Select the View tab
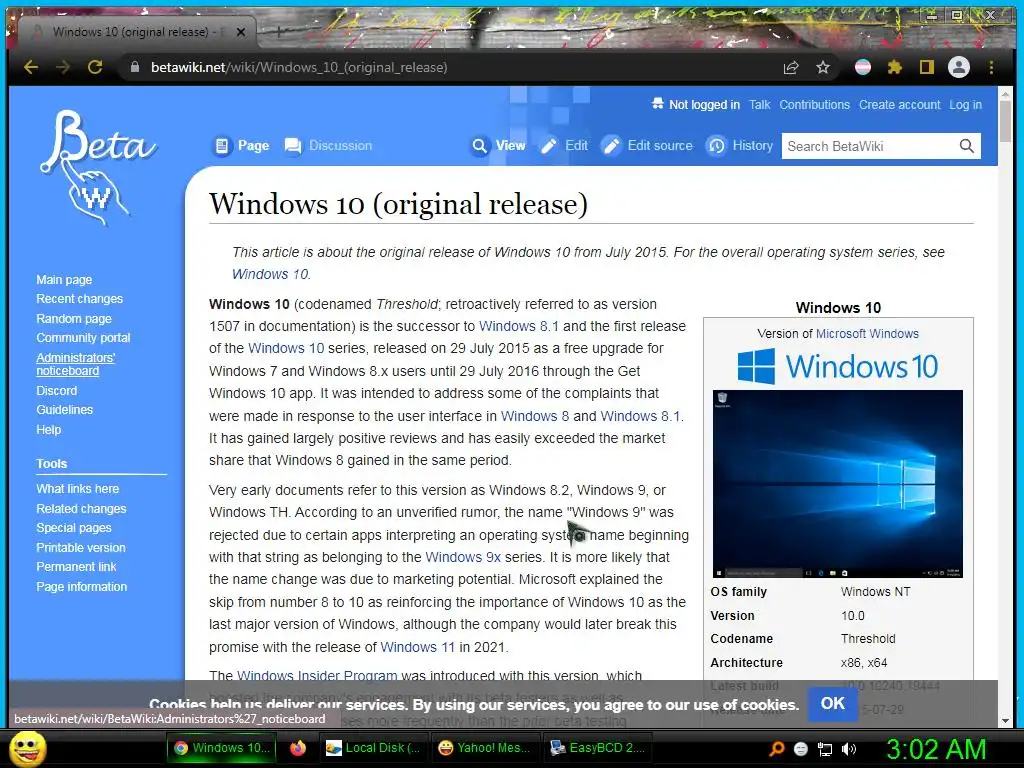The image size is (1024, 768). [x=499, y=146]
